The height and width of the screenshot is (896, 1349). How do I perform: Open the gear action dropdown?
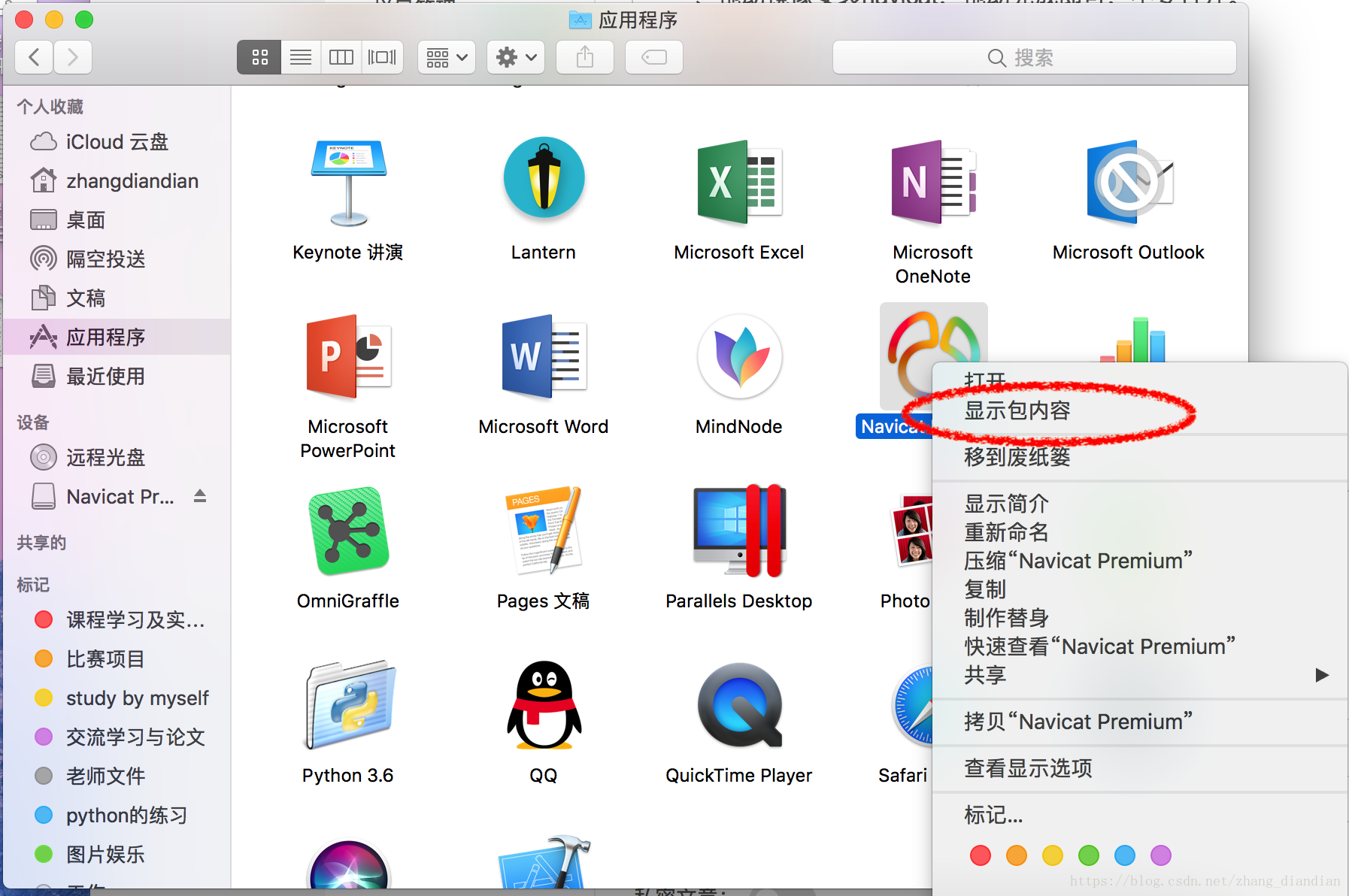[516, 57]
